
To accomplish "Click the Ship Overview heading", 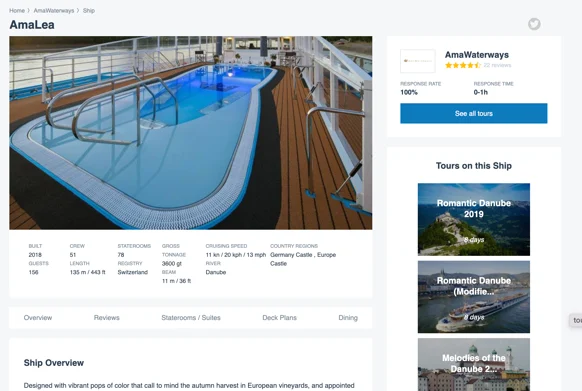I will 54,363.
